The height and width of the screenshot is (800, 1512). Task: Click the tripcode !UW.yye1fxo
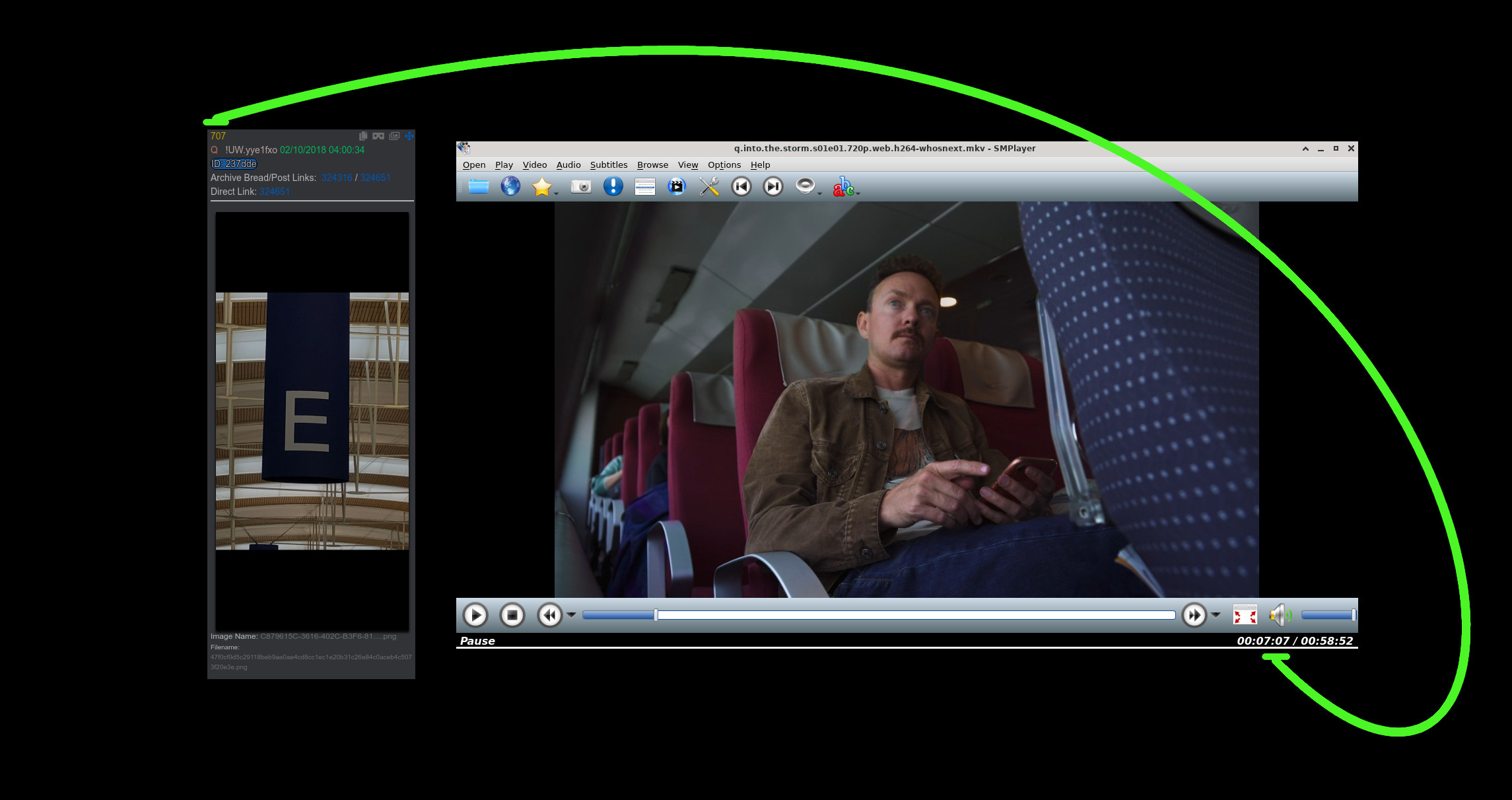pyautogui.click(x=251, y=150)
